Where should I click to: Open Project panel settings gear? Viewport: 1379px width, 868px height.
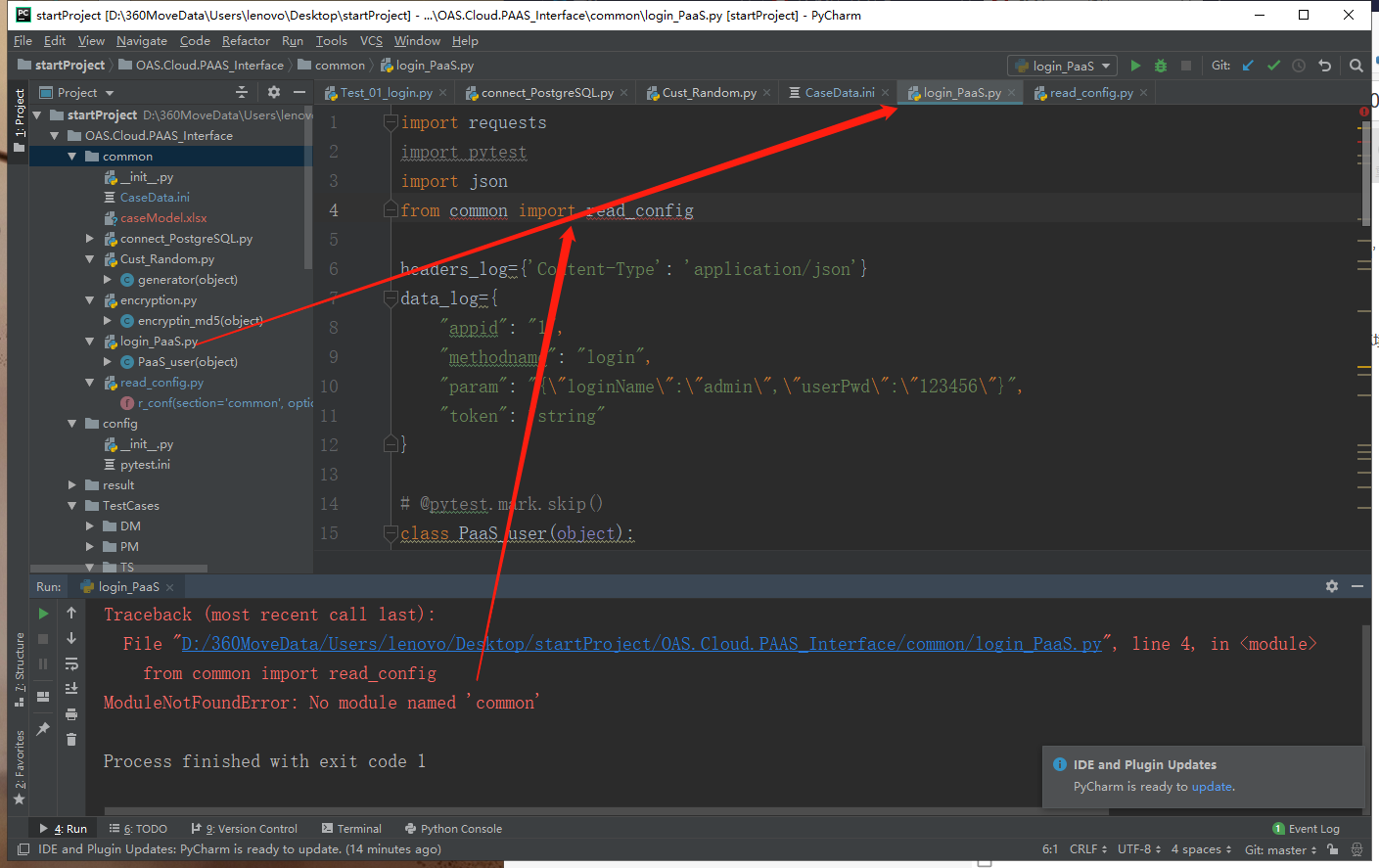point(274,92)
